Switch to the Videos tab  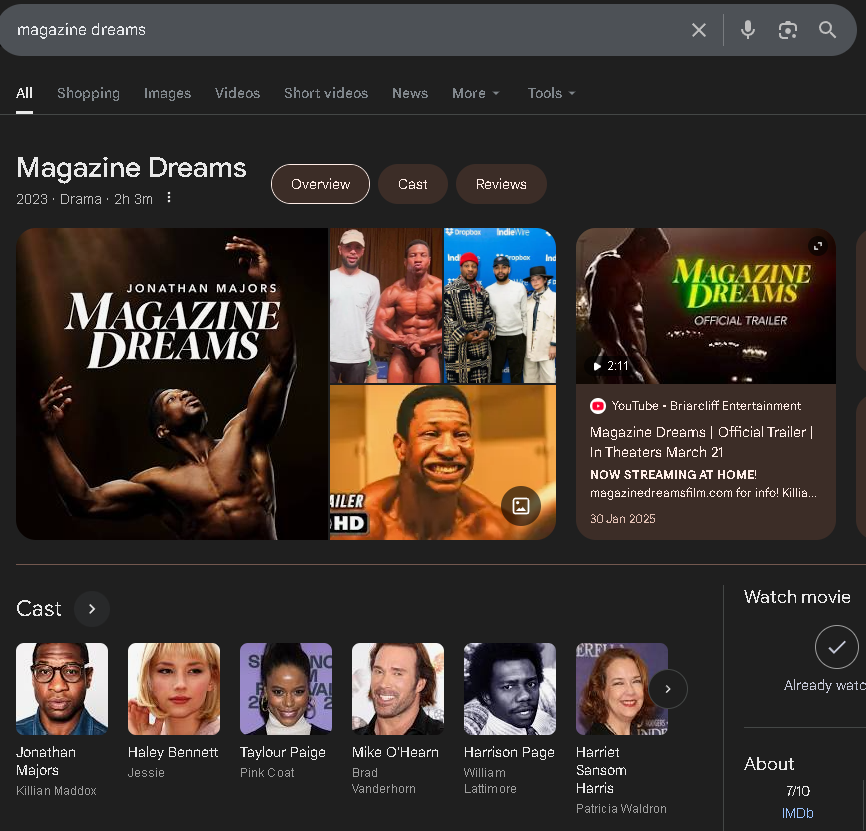(x=237, y=93)
